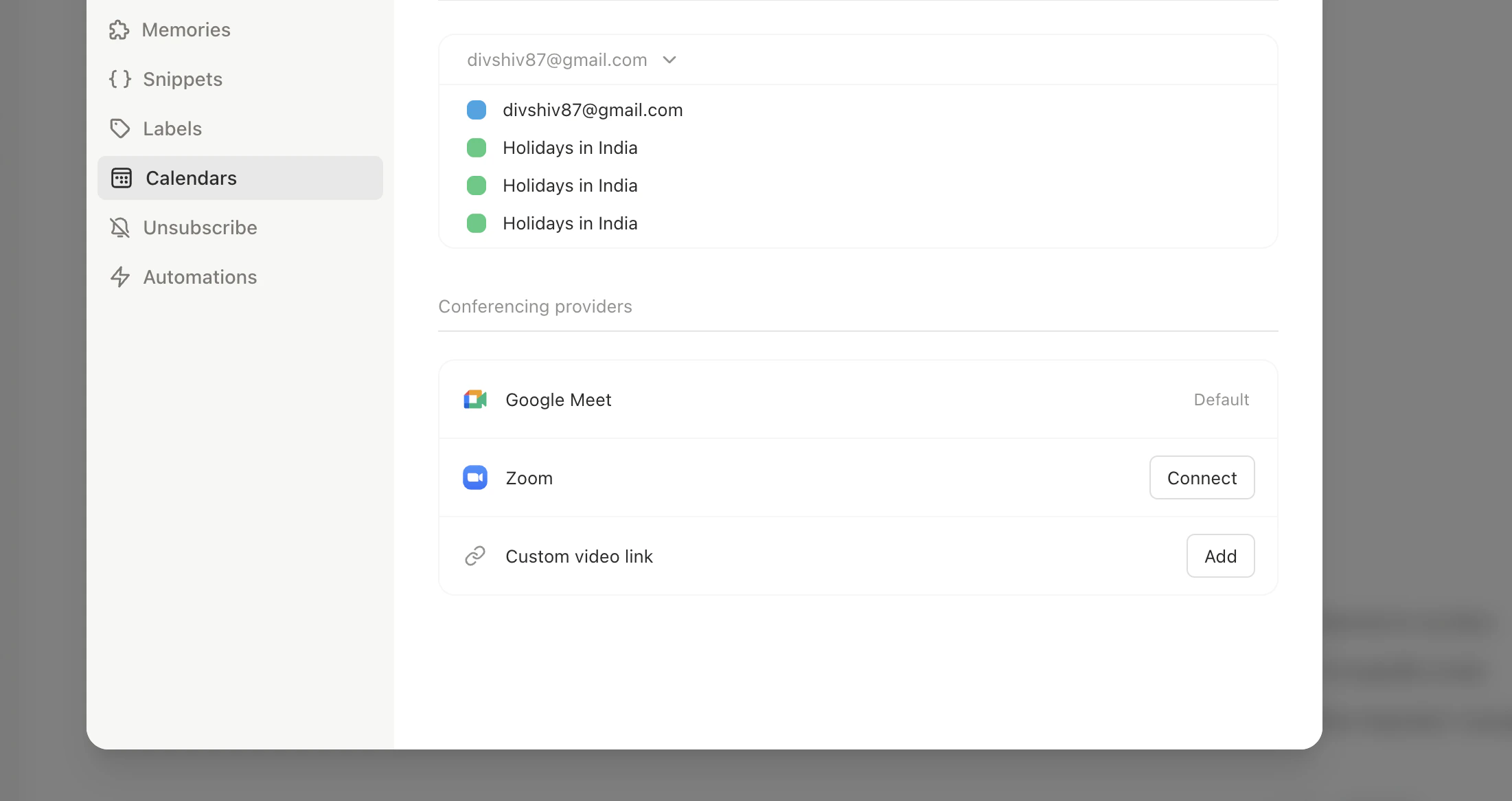Click Connect to link Zoom
The image size is (1512, 801).
[1202, 477]
